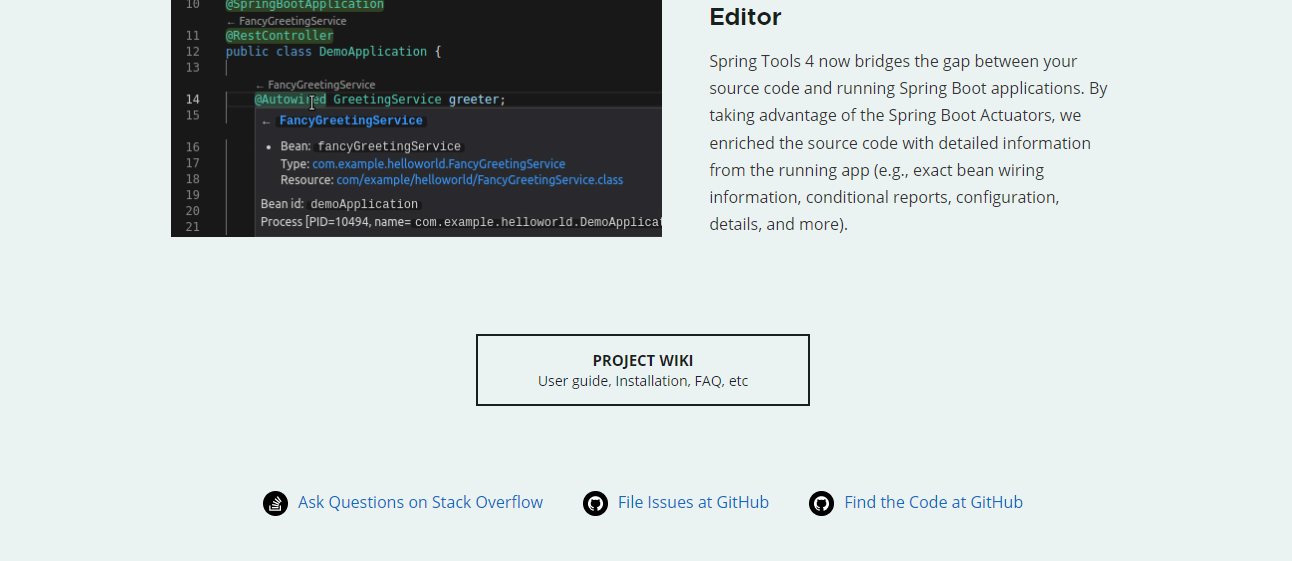Click com.example.helloworld.FancyGreetingService type link in screenshot
This screenshot has height=561, width=1292.
pos(439,164)
